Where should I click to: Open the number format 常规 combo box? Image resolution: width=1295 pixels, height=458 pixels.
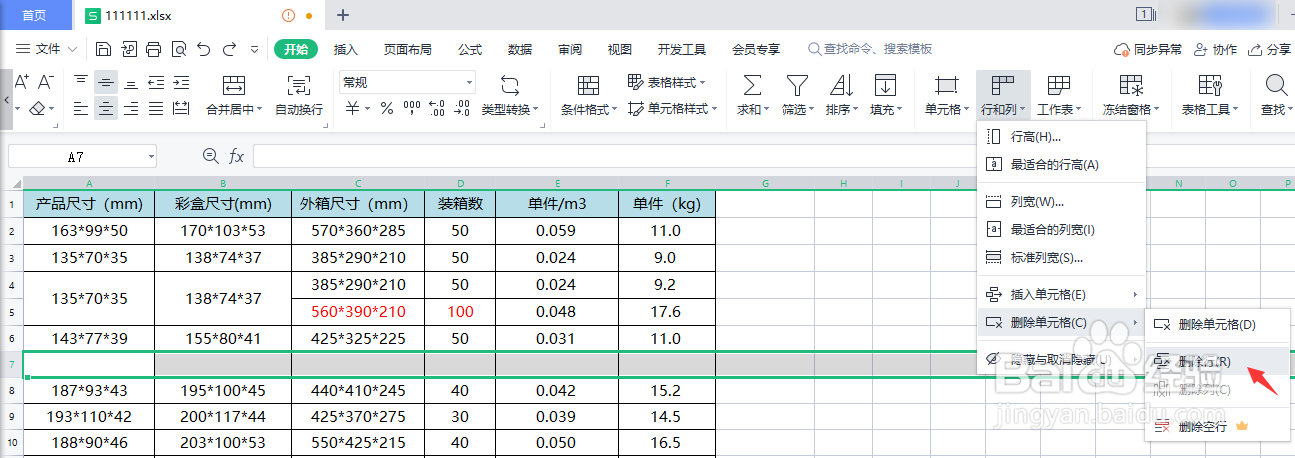pyautogui.click(x=407, y=82)
